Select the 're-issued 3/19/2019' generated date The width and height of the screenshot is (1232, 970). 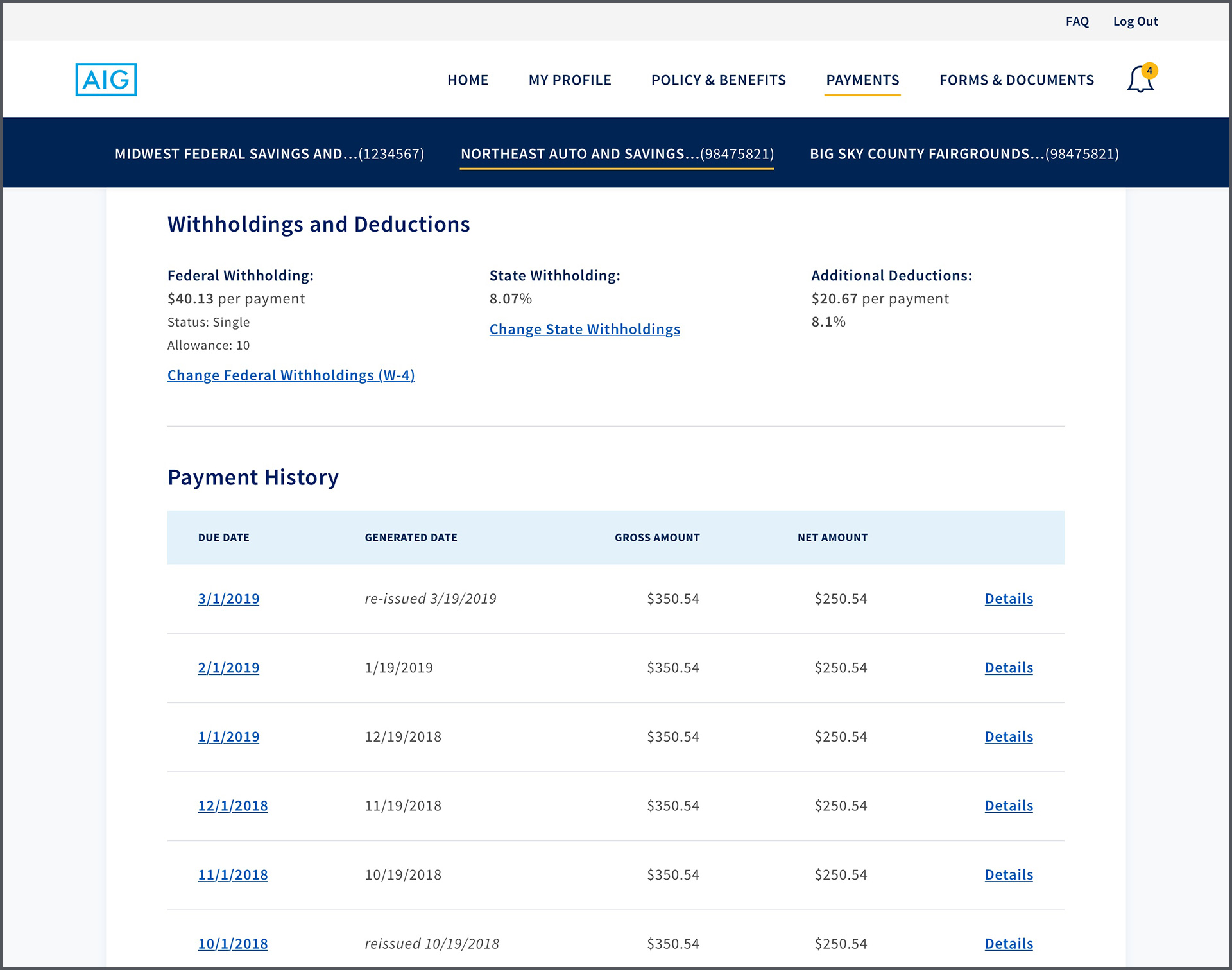(431, 599)
